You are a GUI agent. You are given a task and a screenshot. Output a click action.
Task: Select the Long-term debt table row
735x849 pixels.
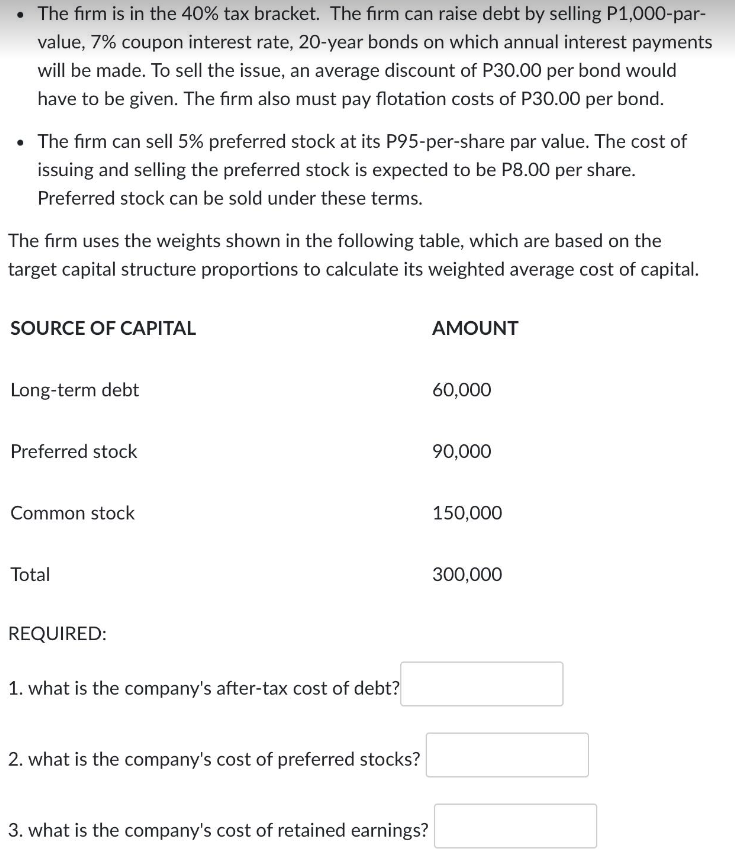[x=74, y=390]
